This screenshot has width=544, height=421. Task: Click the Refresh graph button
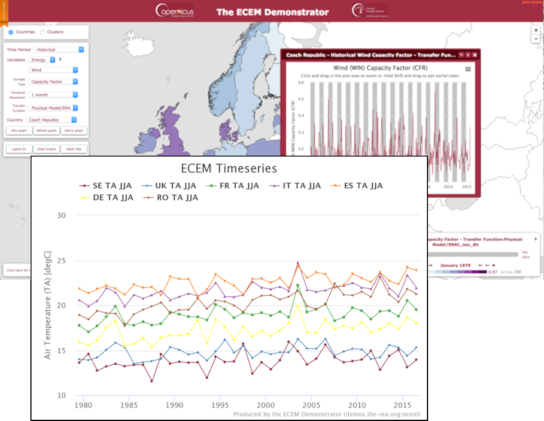46,130
